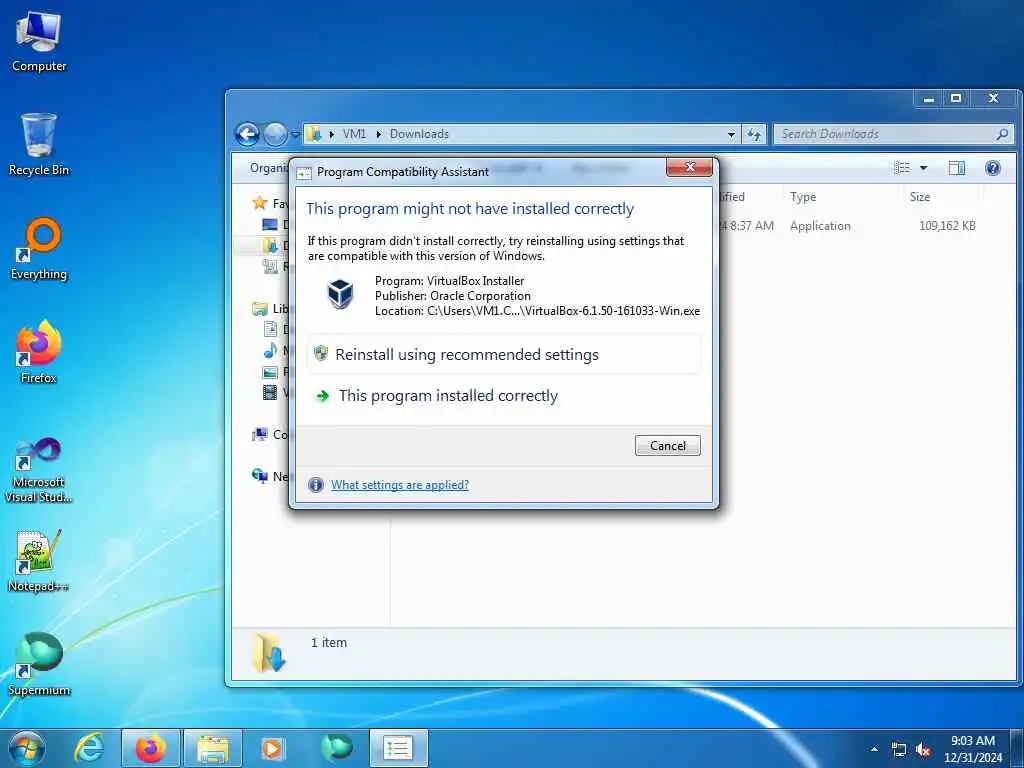The height and width of the screenshot is (768, 1024).
Task: Switch to Firefox in the taskbar
Action: tap(151, 748)
